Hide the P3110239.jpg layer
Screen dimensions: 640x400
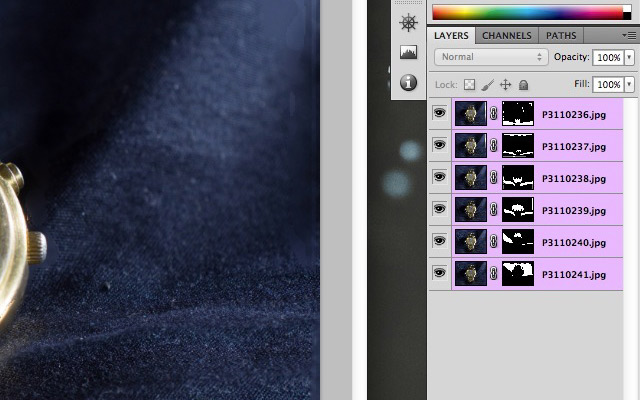click(x=440, y=209)
